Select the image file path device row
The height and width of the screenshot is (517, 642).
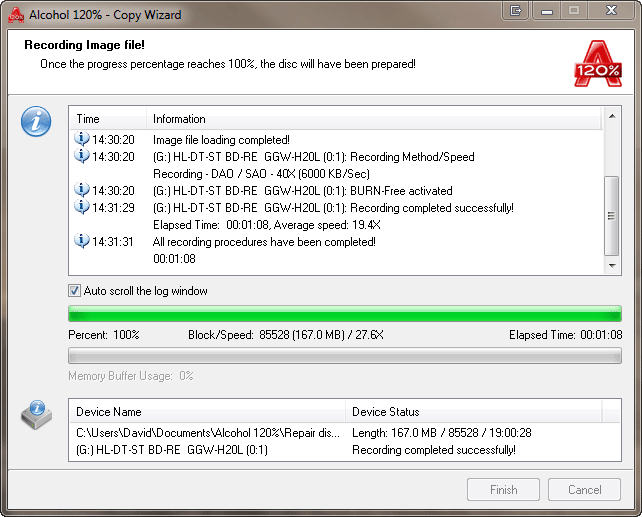coord(345,433)
